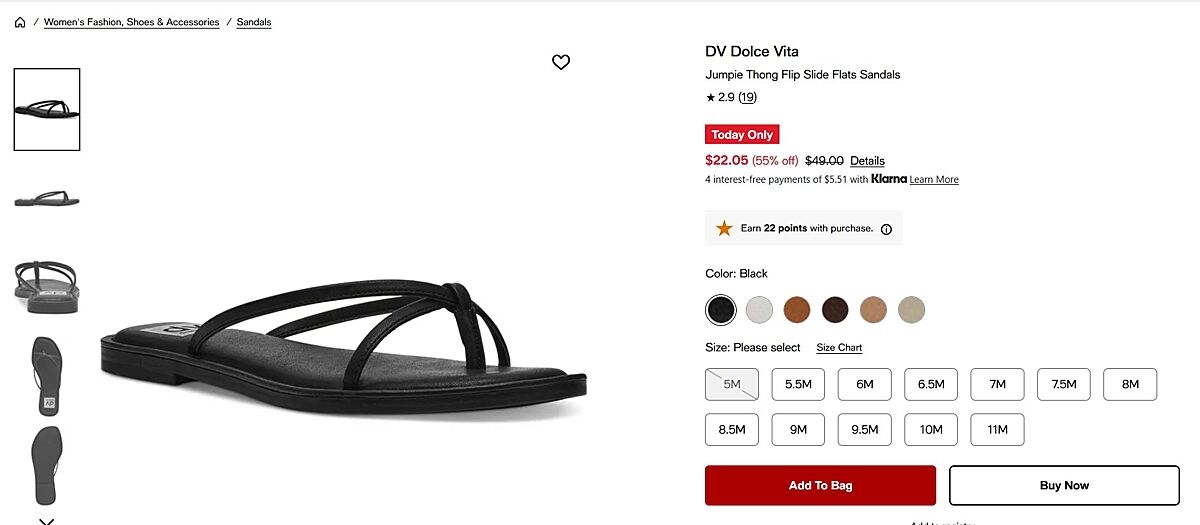Click the points info circle icon
1200x525 pixels.
coord(886,229)
